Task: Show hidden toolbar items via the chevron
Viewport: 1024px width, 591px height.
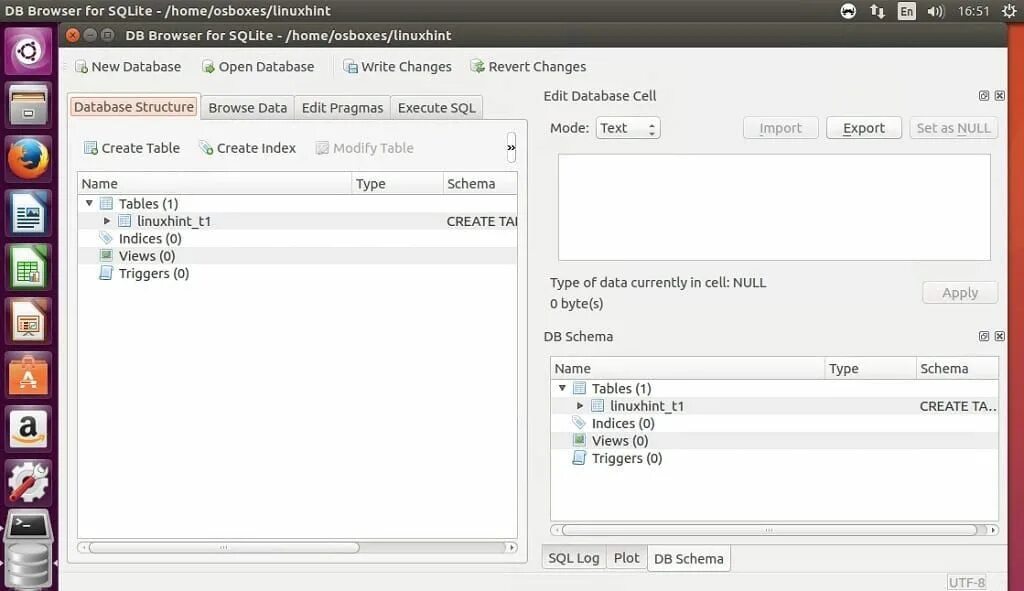Action: tap(511, 148)
